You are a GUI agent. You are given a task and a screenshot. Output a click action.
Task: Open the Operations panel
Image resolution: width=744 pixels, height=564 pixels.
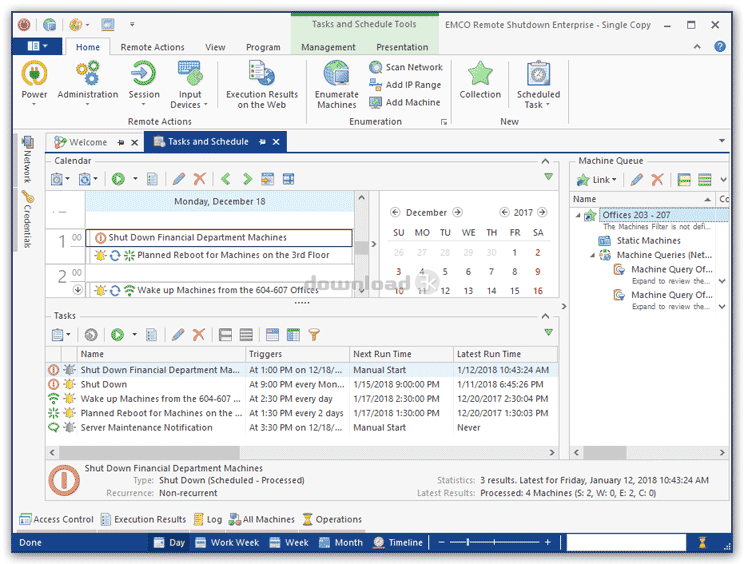(x=332, y=519)
